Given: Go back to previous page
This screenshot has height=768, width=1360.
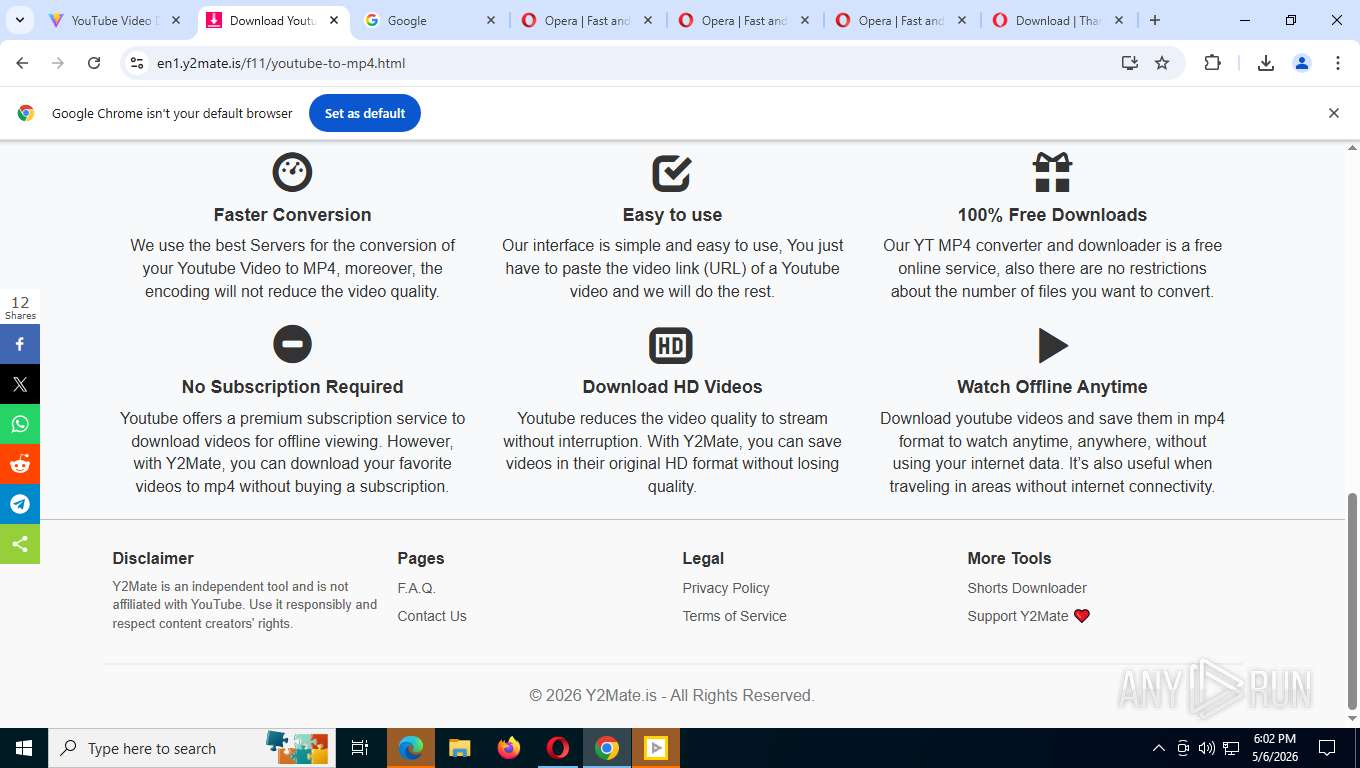Looking at the screenshot, I should pos(22,63).
